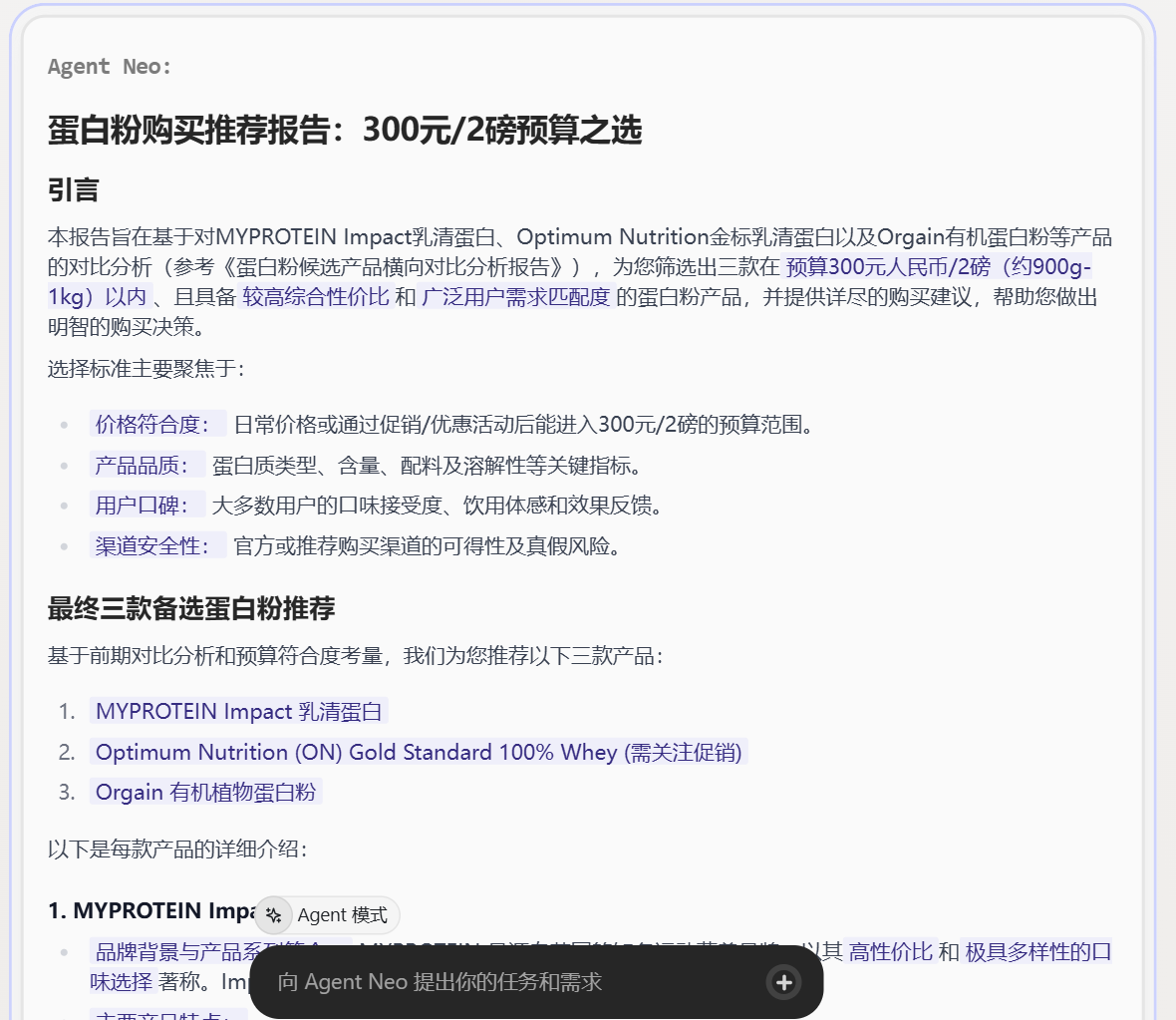The width and height of the screenshot is (1176, 1020).
Task: Click the 1. MYPROTEIN Impact subsection heading
Action: tap(153, 910)
